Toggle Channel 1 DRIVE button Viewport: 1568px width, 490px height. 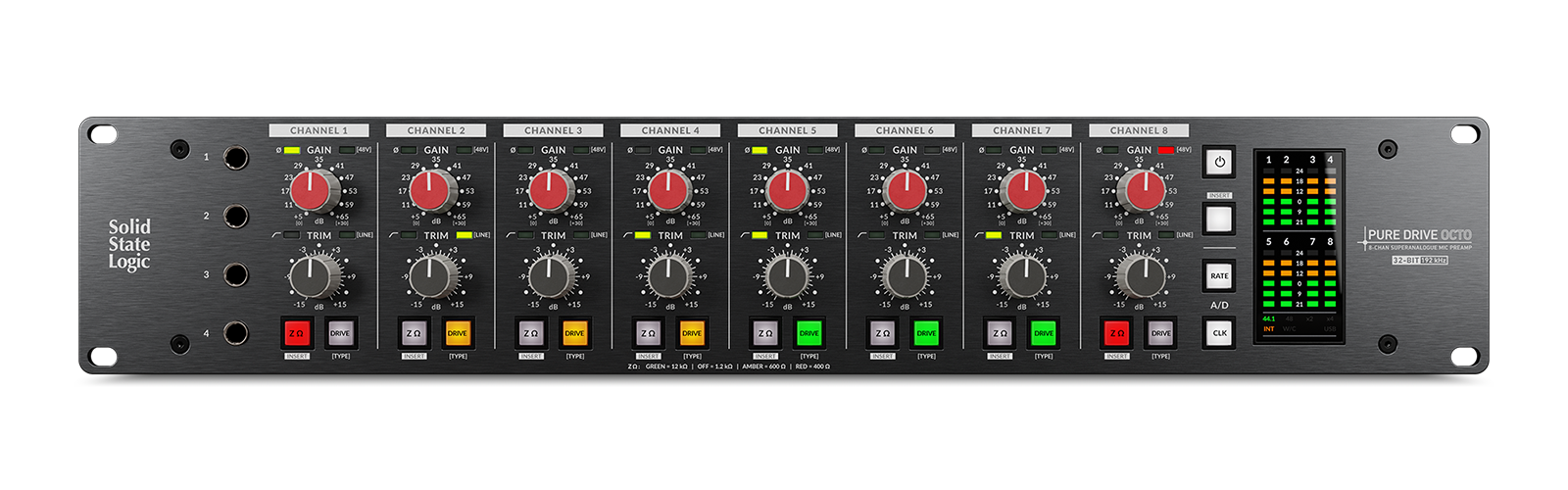(340, 333)
